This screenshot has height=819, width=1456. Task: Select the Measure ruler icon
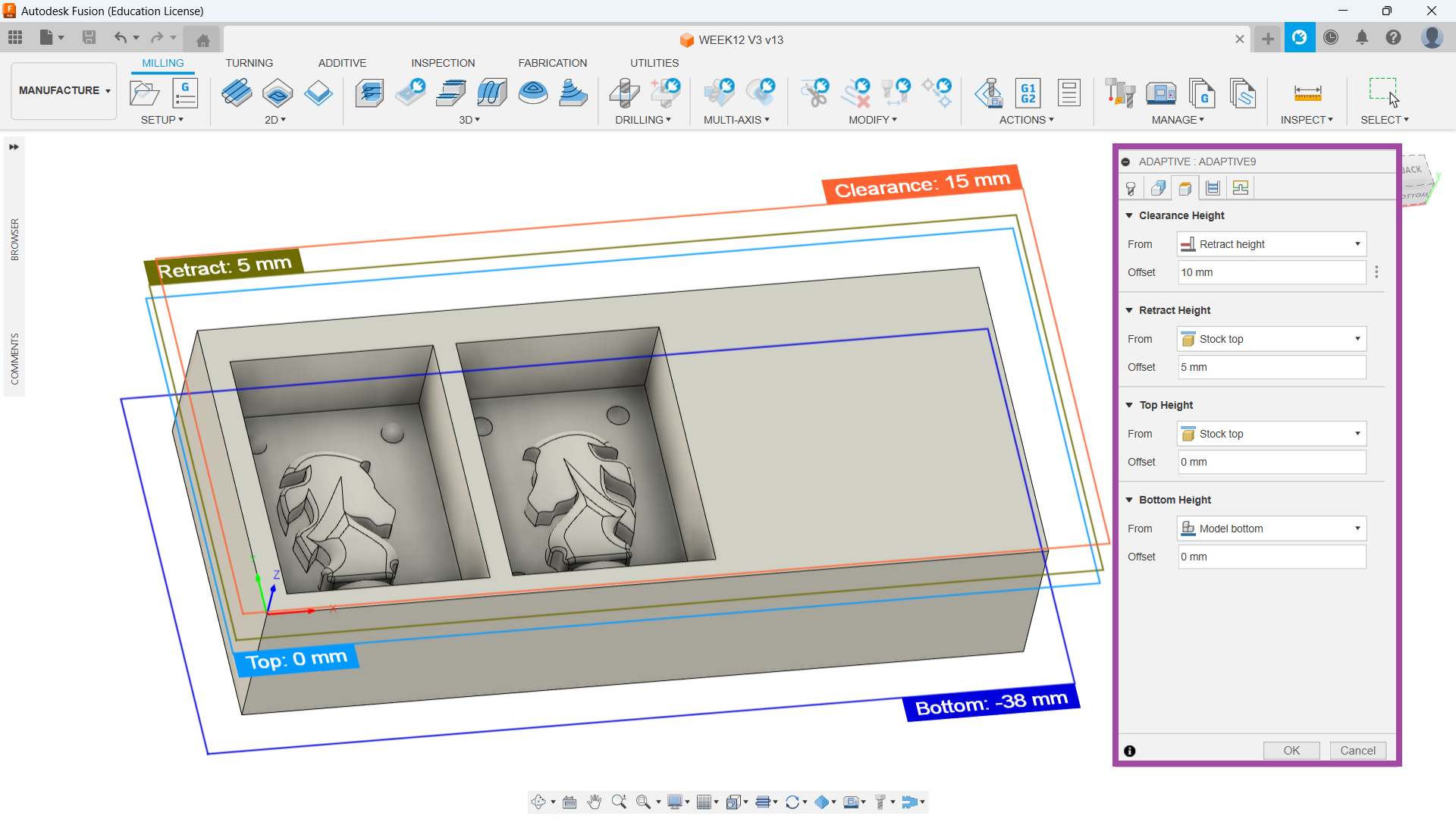[x=1307, y=93]
